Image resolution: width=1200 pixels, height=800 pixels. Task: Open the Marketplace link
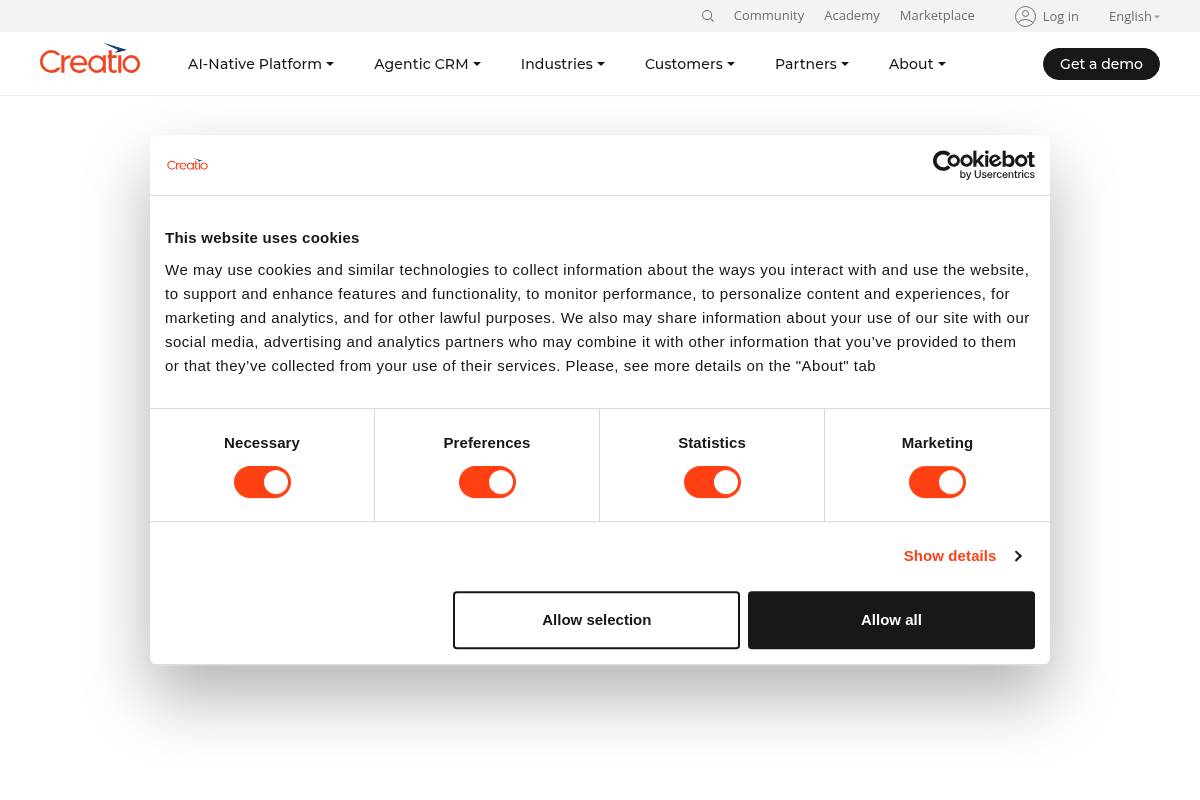(937, 16)
